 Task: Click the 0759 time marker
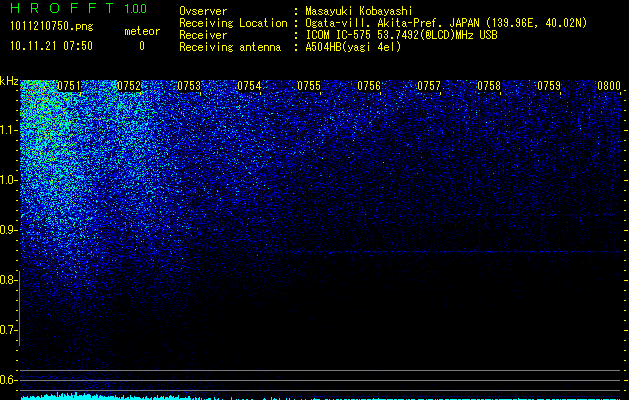point(549,86)
